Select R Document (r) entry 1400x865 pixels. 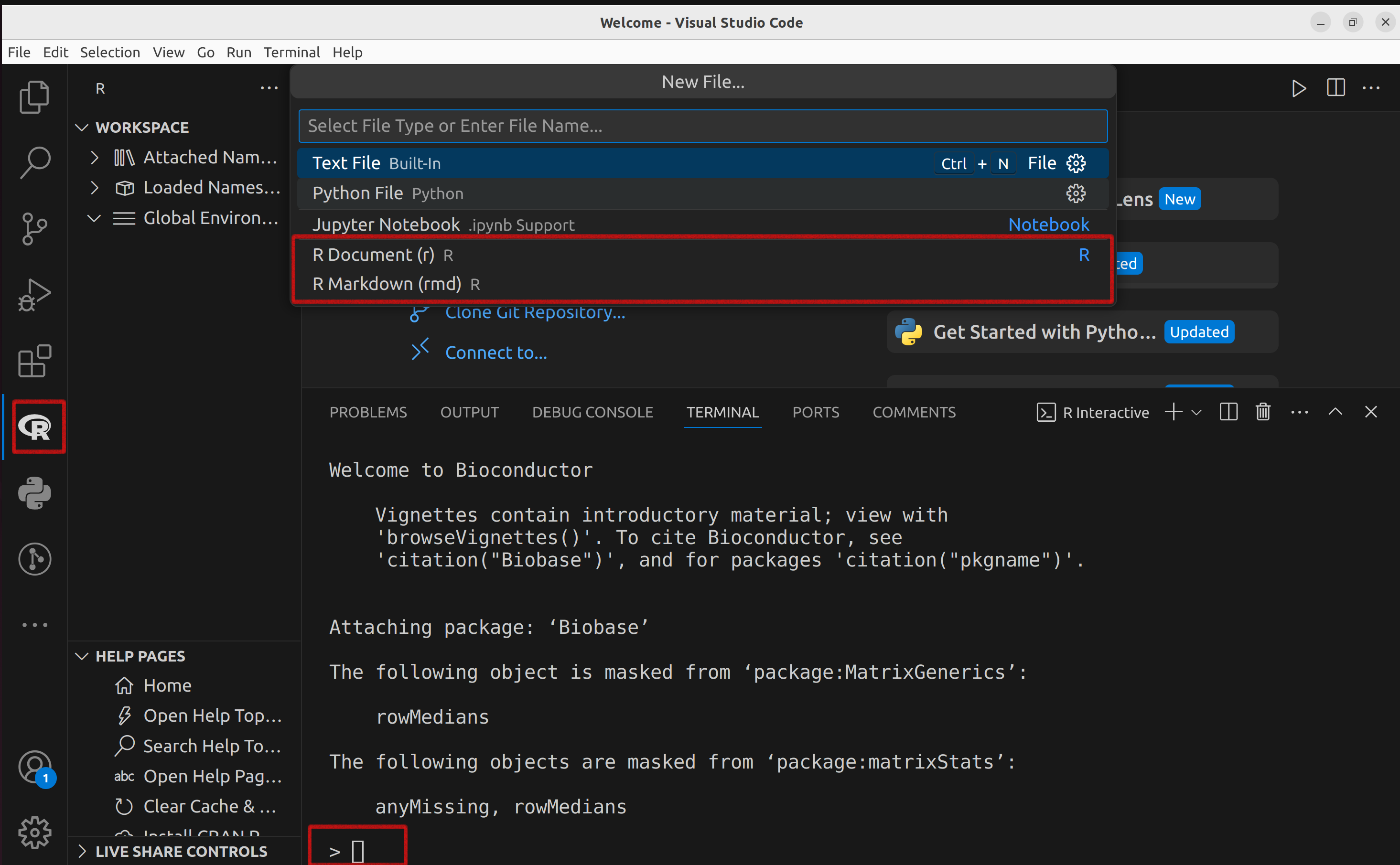702,255
